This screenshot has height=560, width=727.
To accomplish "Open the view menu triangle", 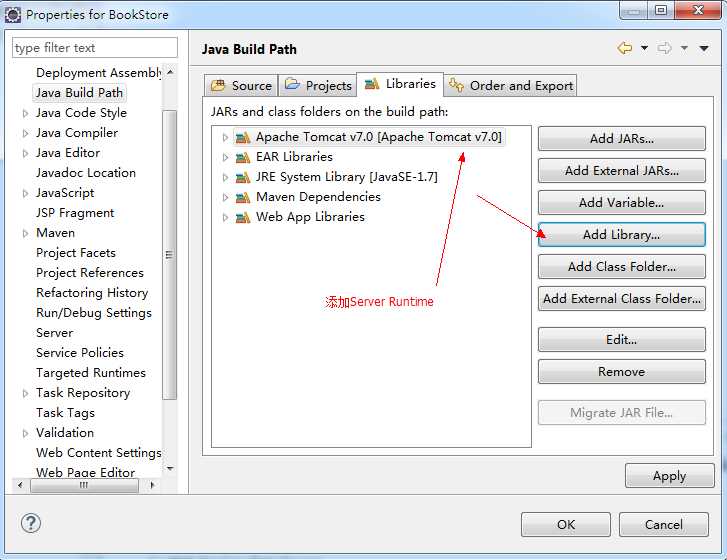I will 704,48.
